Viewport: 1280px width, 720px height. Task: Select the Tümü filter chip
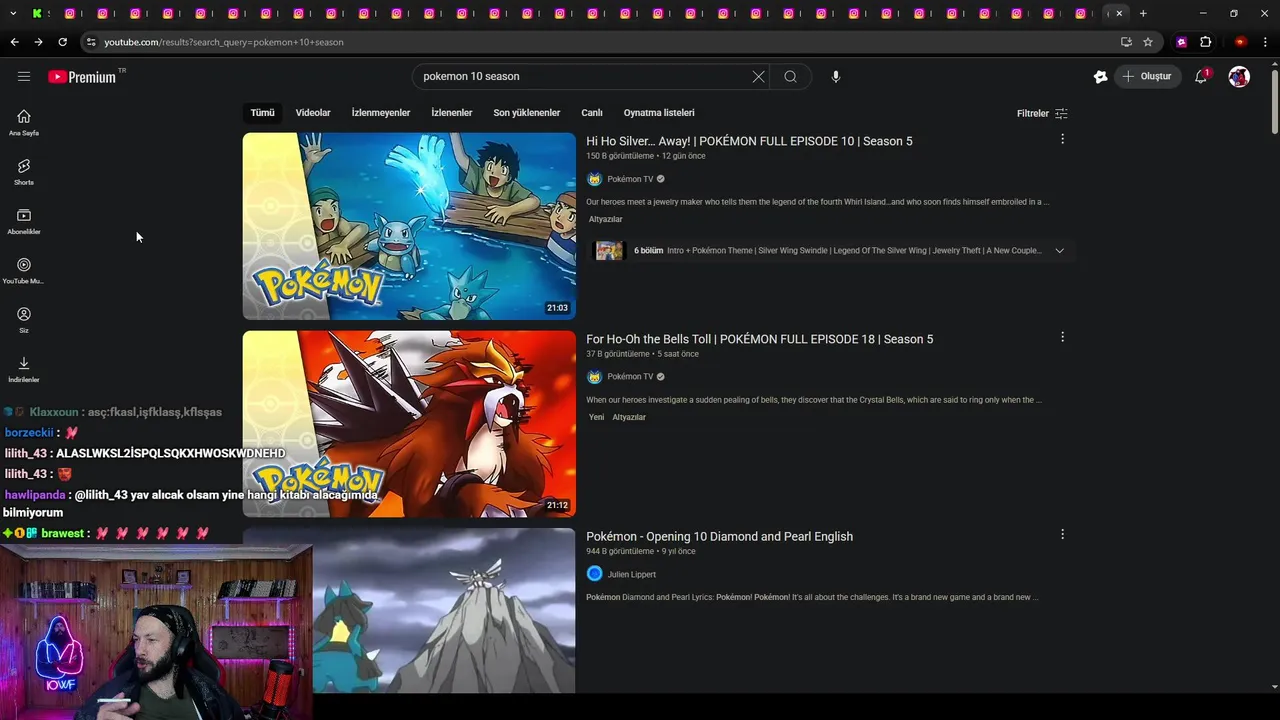click(x=262, y=113)
